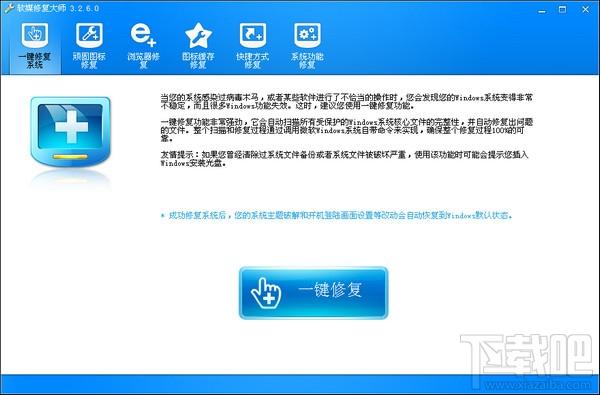Click the 一键修复系统 monitor-hand icon
The width and height of the screenshot is (600, 395).
click(x=35, y=35)
